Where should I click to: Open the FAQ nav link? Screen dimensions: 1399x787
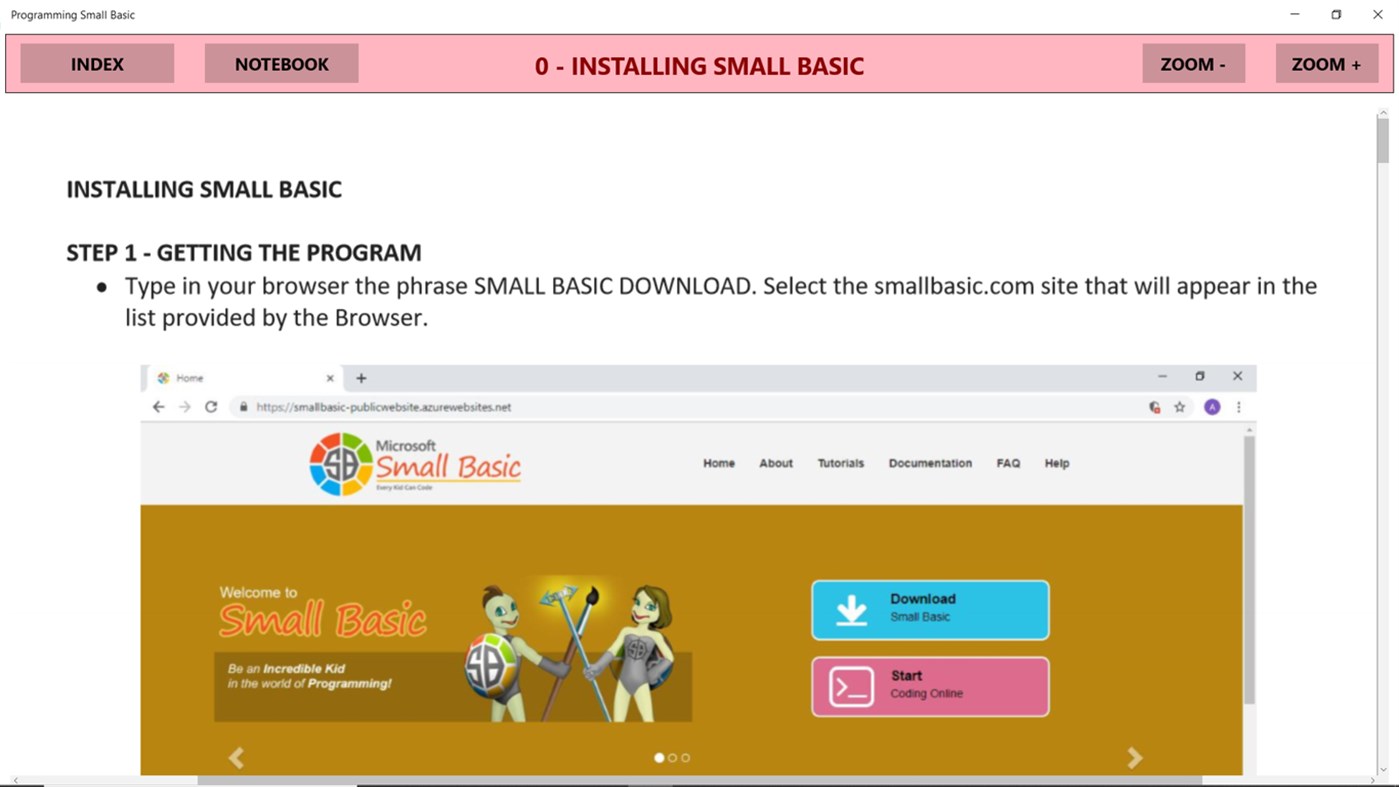(1008, 463)
